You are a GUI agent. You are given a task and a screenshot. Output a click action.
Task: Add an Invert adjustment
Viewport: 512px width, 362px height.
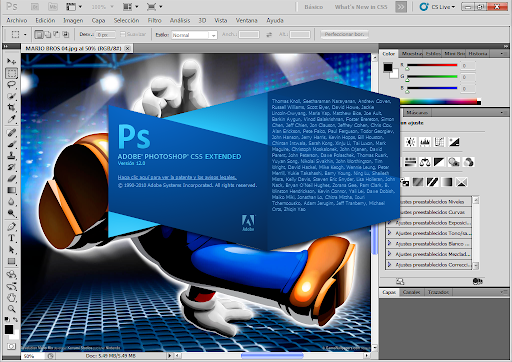[405, 182]
